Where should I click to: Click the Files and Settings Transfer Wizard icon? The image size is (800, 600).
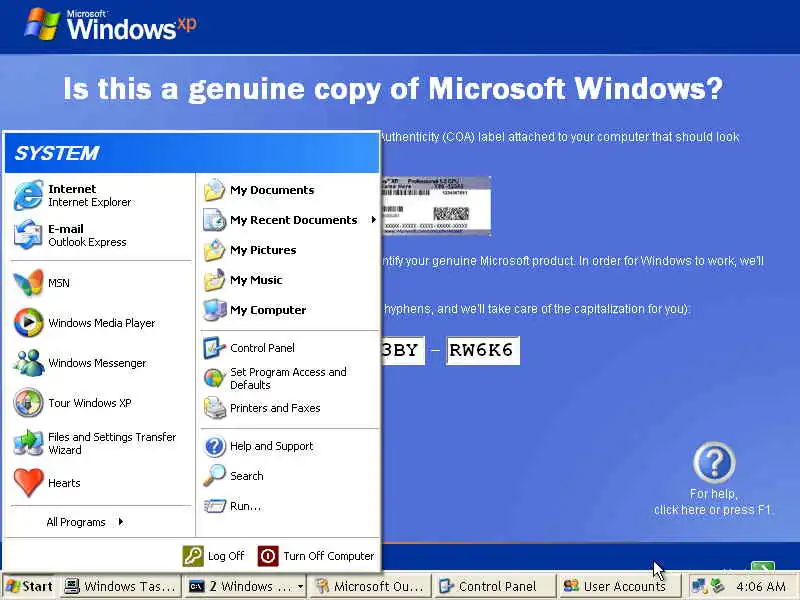[x=28, y=442]
